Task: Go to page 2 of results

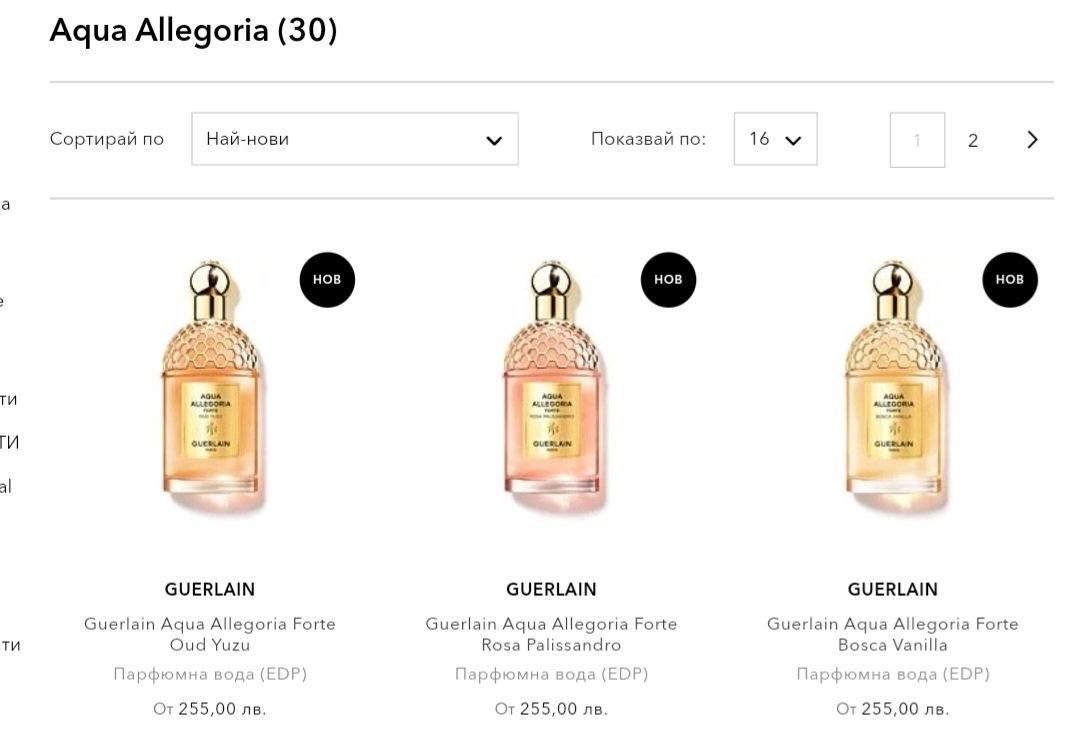Action: [972, 140]
